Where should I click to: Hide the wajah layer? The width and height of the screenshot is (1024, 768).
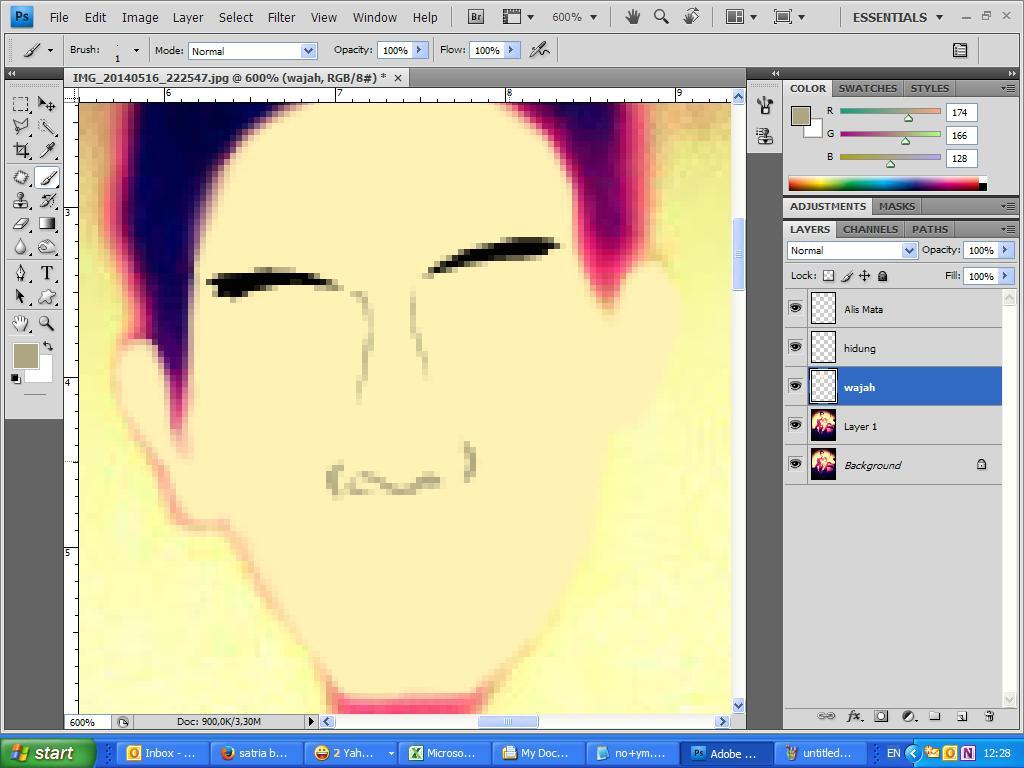point(795,386)
